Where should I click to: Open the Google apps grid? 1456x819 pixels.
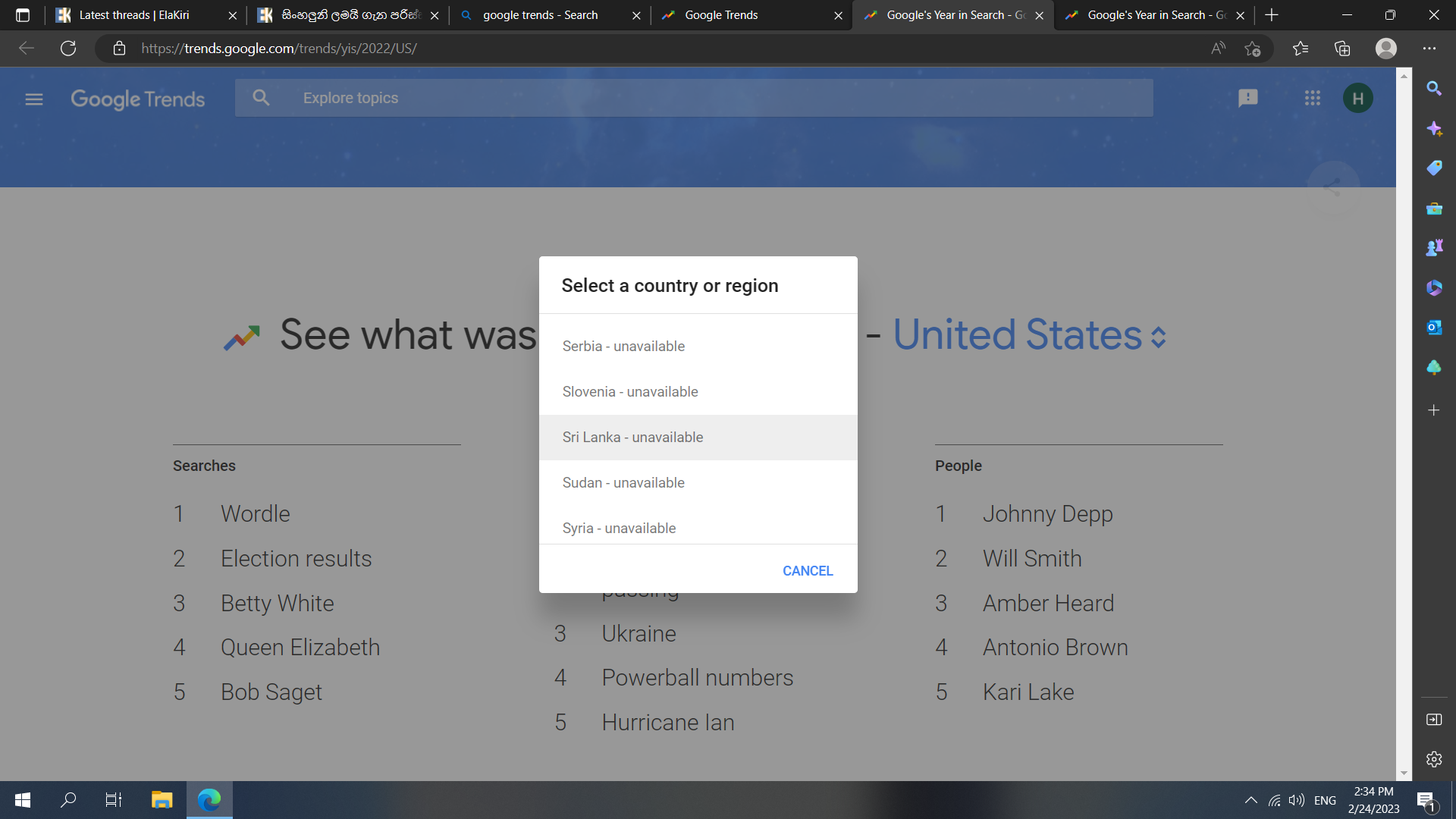[x=1313, y=98]
